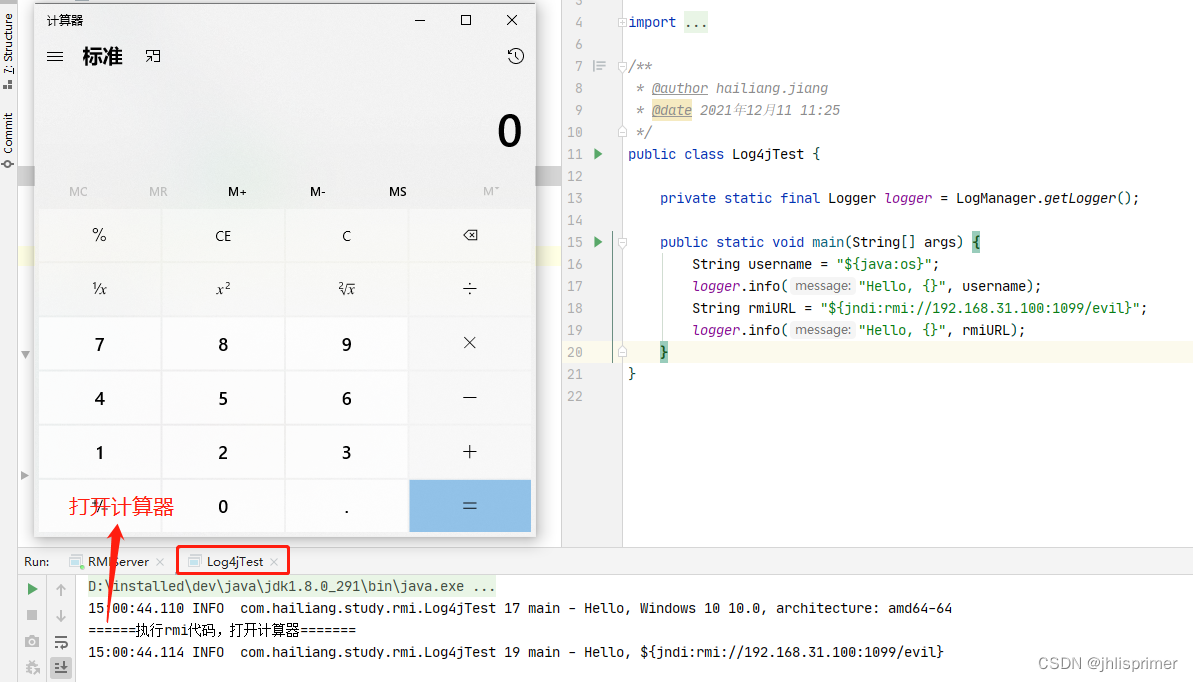Image resolution: width=1193 pixels, height=682 pixels.
Task: Switch to the RMIServer run tab
Action: [118, 562]
